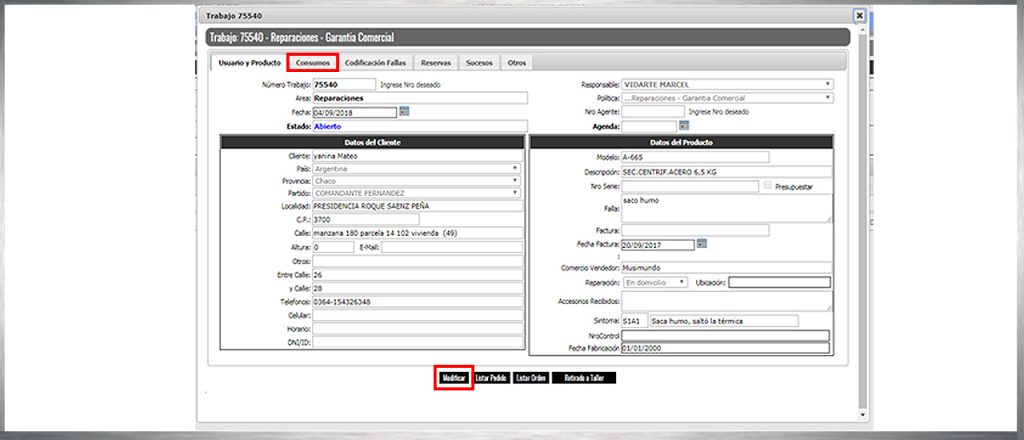1024x440 pixels.
Task: Click the Retirado a Taller button
Action: 584,379
